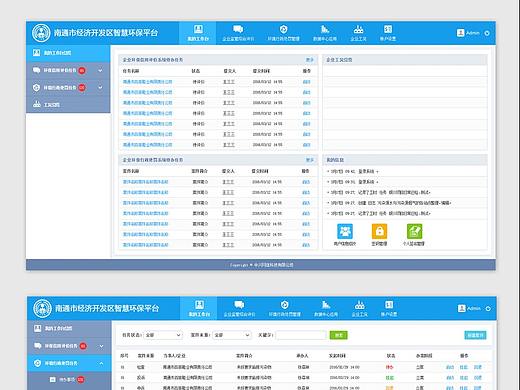Open the message logged at 09:31
Image resolution: width=520 pixels, height=390 pixels.
[x=353, y=182]
